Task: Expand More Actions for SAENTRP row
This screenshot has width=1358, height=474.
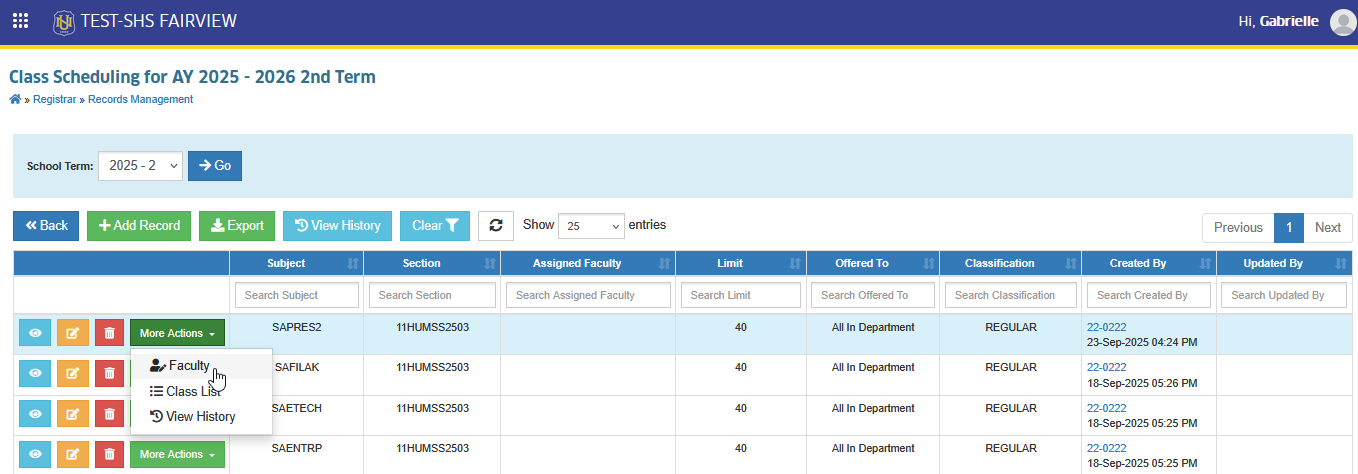Action: click(177, 454)
